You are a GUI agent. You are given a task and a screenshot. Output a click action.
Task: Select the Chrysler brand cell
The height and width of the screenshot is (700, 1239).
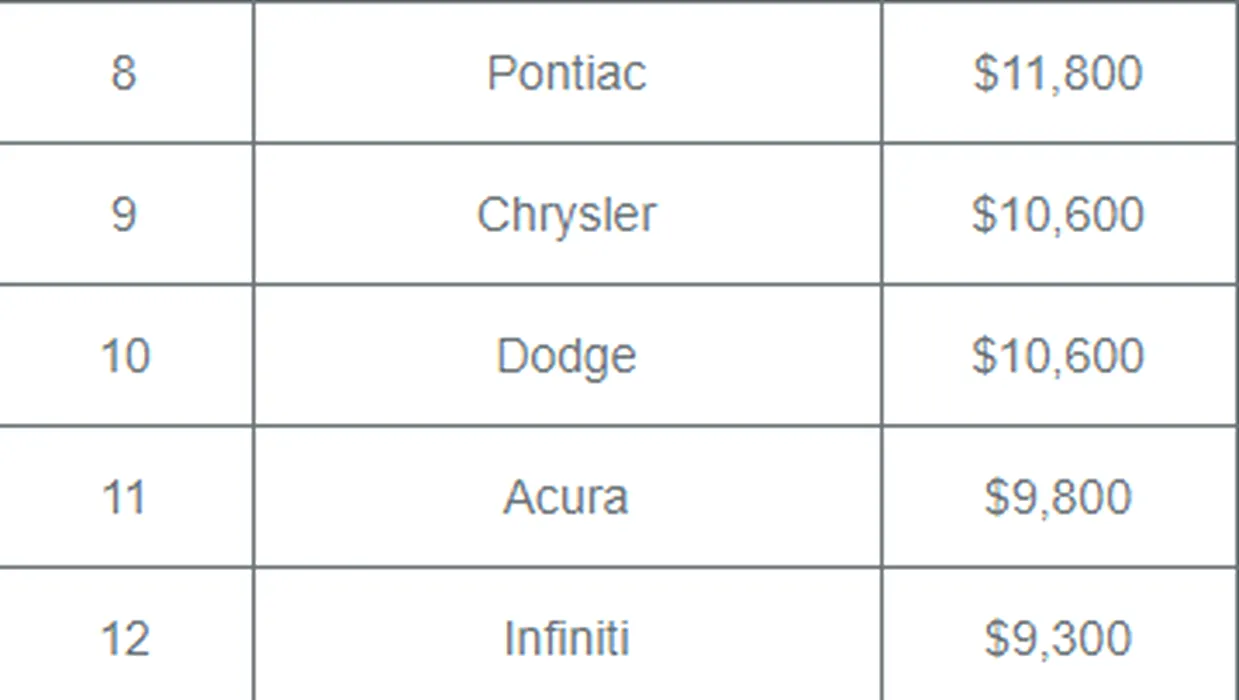[x=567, y=214]
